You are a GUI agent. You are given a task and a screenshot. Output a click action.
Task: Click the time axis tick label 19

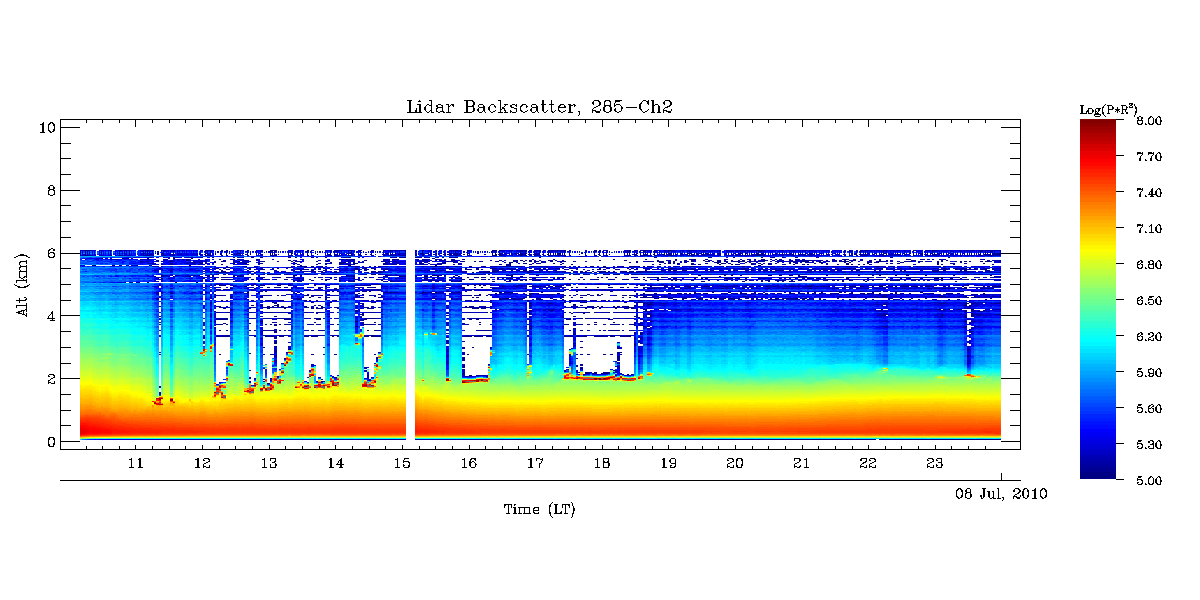(x=668, y=464)
